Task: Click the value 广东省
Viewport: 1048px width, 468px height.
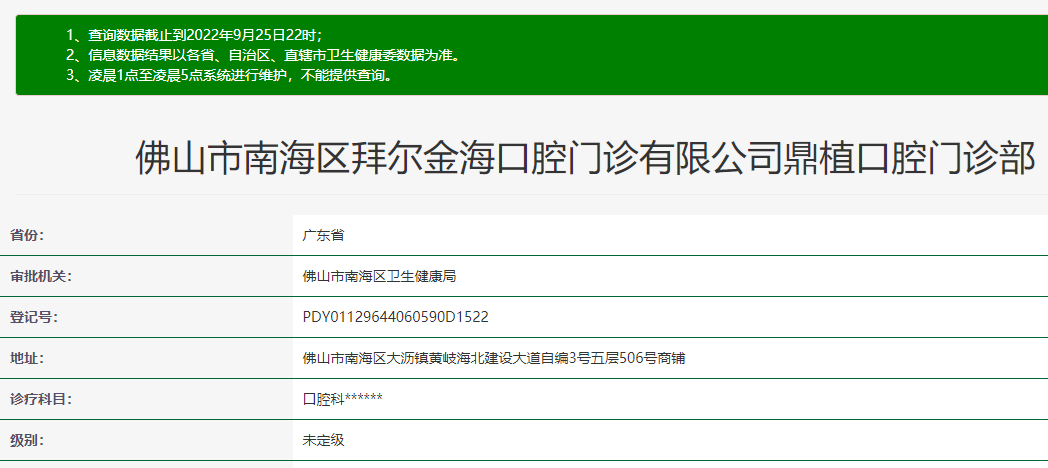Action: 323,235
